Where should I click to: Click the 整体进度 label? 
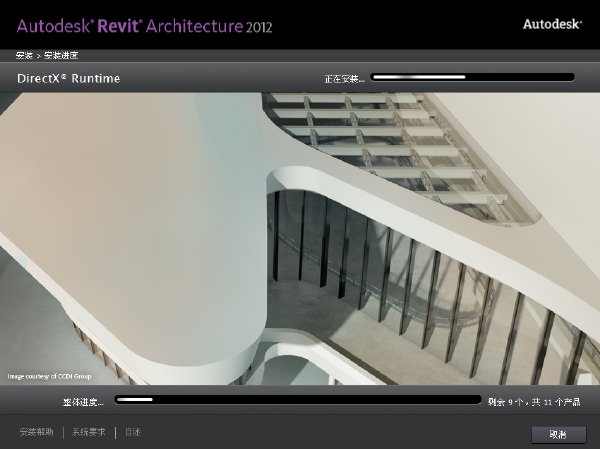(83, 402)
